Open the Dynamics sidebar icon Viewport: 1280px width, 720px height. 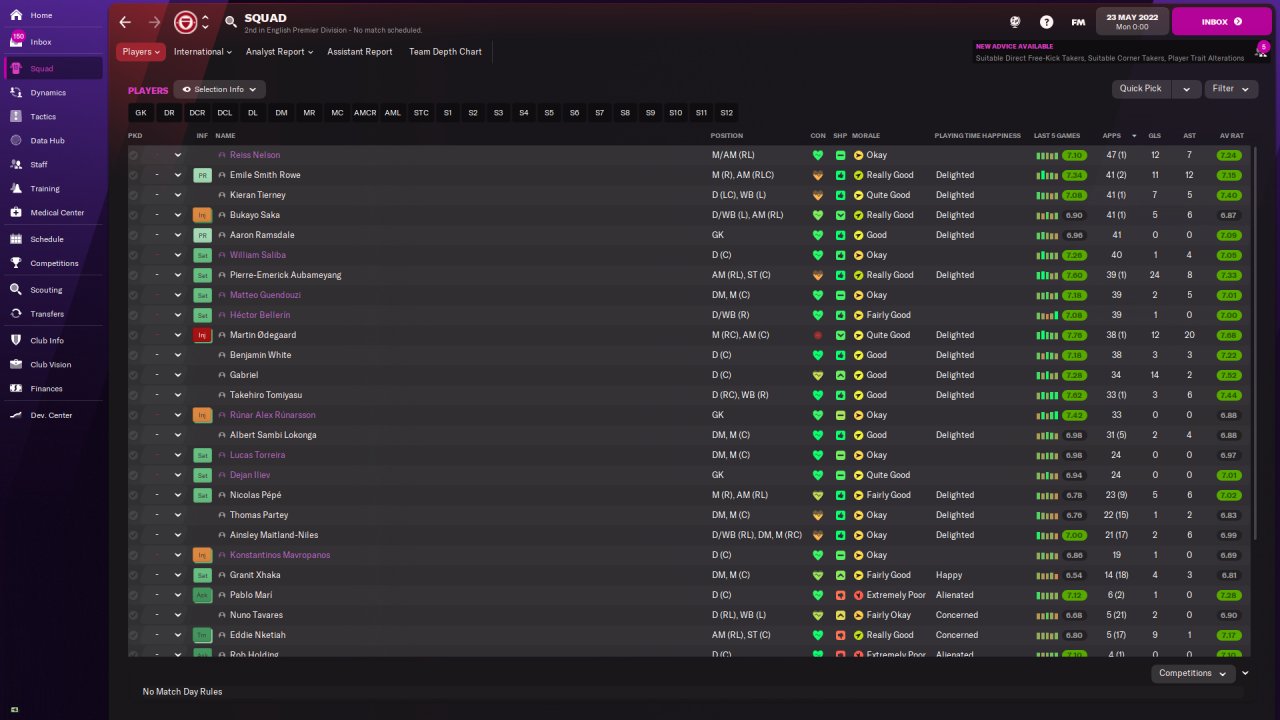[16, 92]
